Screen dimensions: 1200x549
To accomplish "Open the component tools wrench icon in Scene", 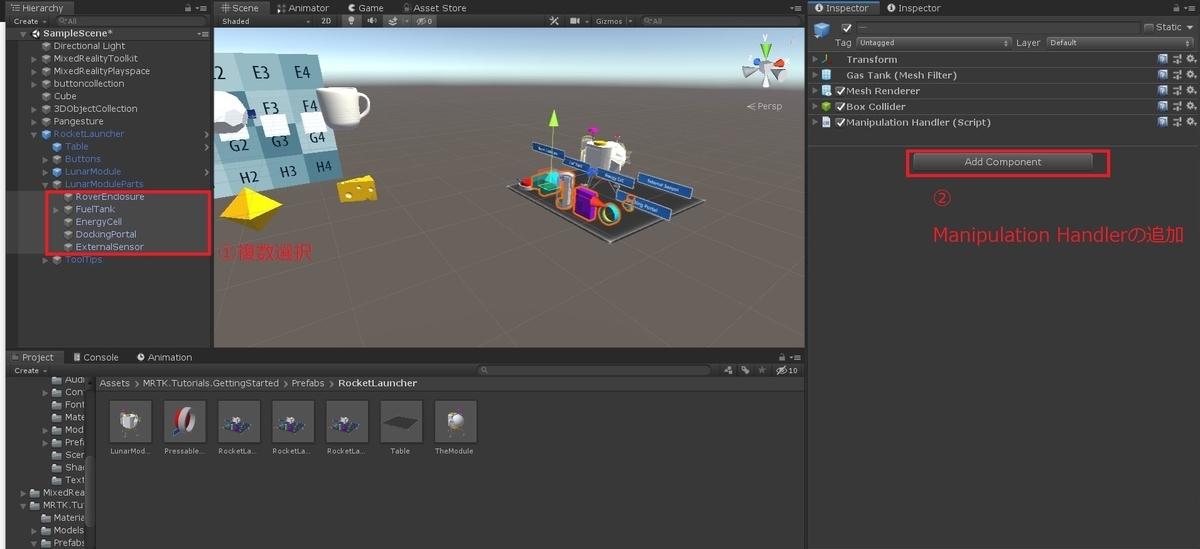I will click(555, 20).
